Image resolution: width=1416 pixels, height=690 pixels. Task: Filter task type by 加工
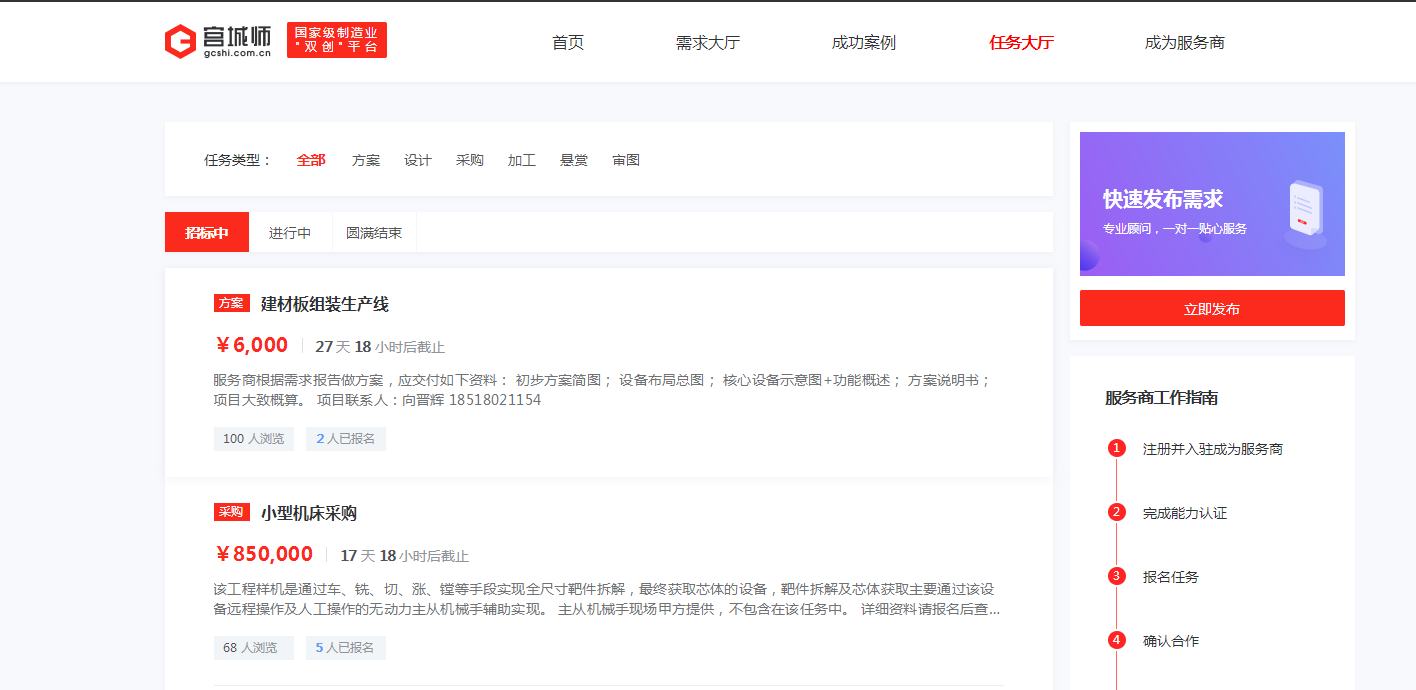tap(522, 160)
